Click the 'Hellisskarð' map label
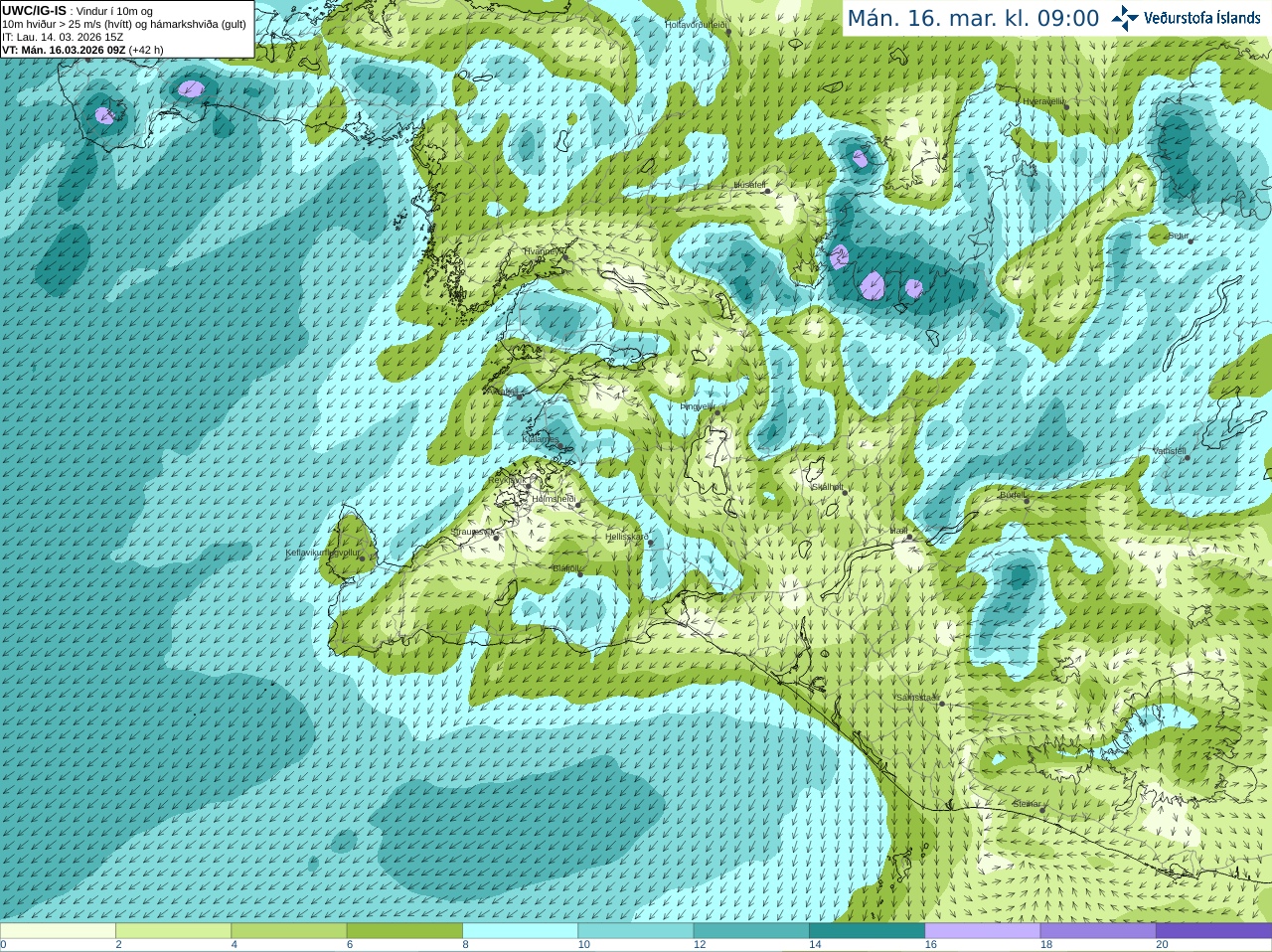 627,538
